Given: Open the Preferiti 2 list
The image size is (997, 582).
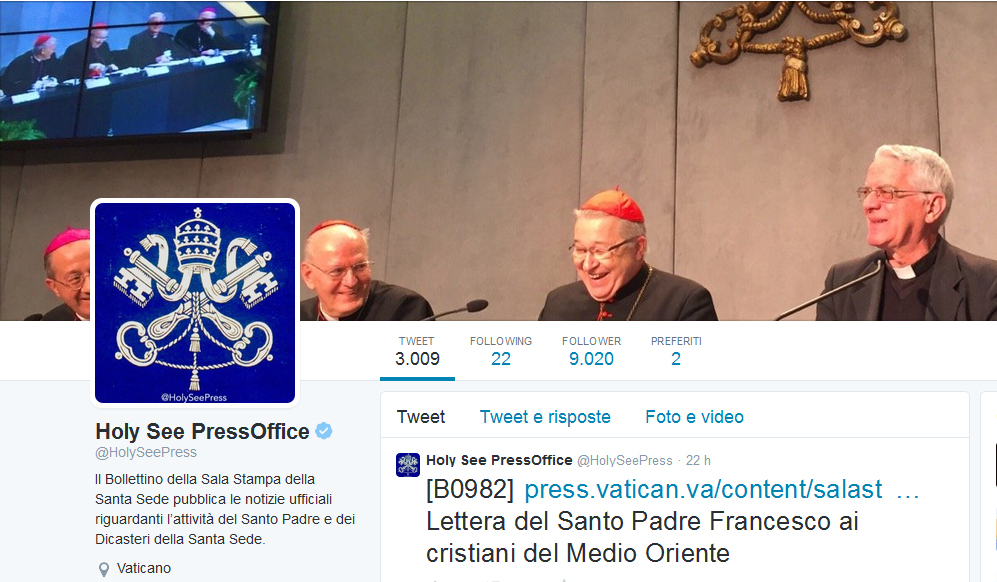Looking at the screenshot, I should coord(676,351).
